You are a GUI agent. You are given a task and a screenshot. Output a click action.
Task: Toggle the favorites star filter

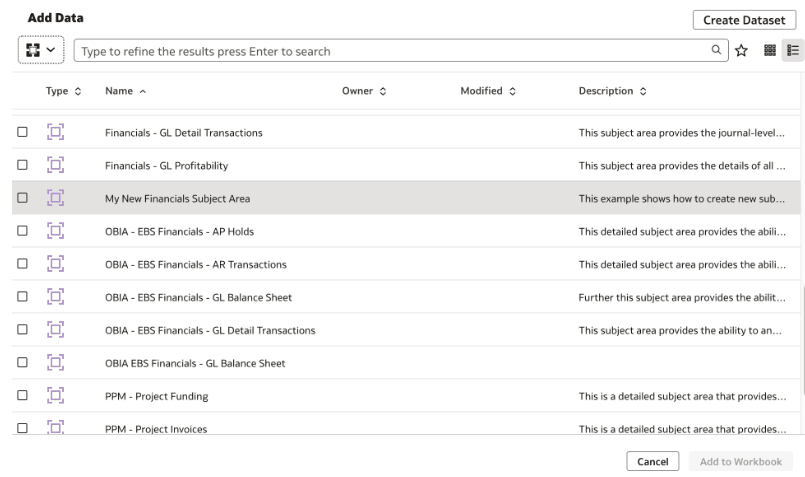coord(741,50)
